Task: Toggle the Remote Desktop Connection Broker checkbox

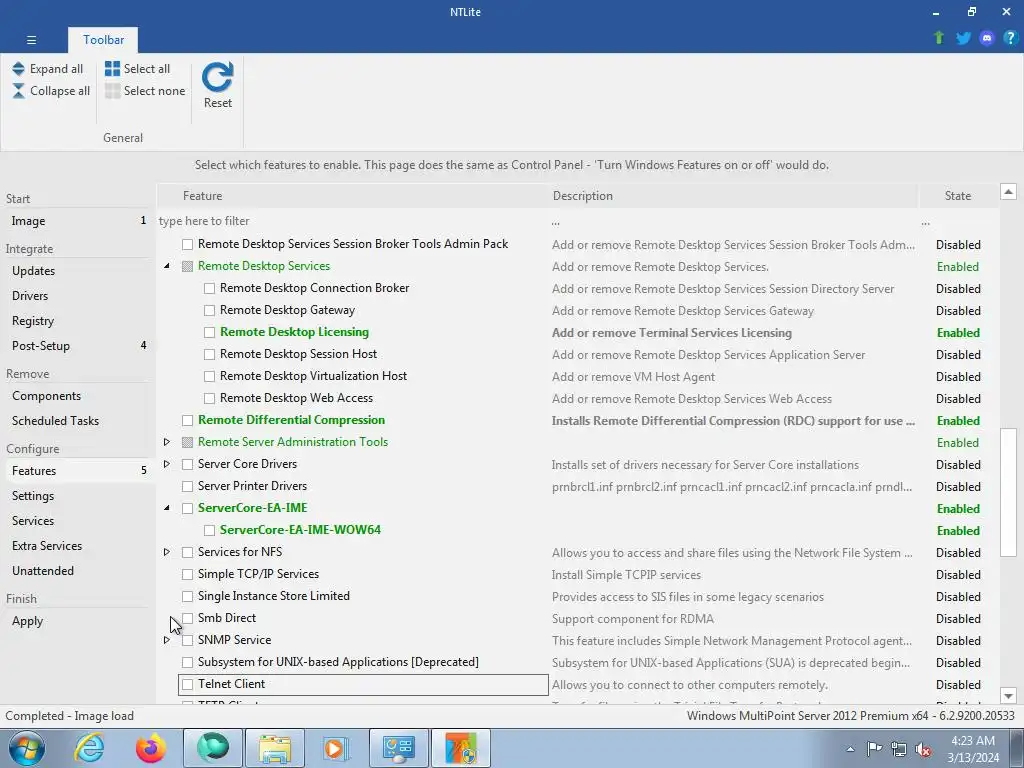Action: pos(210,288)
